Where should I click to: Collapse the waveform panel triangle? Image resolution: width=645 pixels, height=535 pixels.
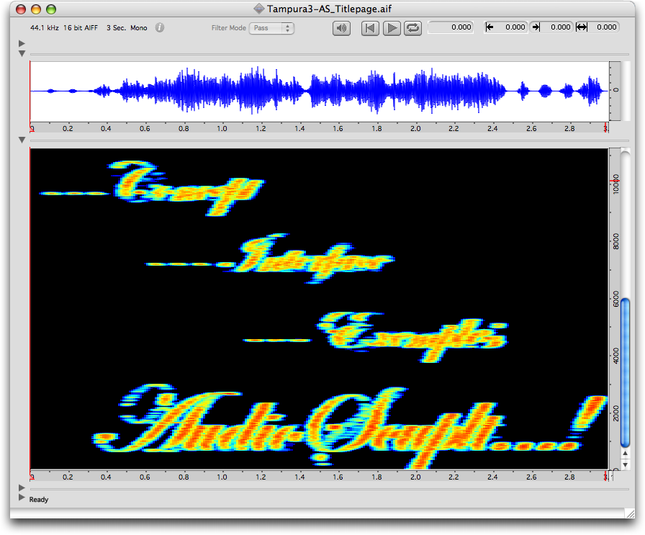pos(22,55)
